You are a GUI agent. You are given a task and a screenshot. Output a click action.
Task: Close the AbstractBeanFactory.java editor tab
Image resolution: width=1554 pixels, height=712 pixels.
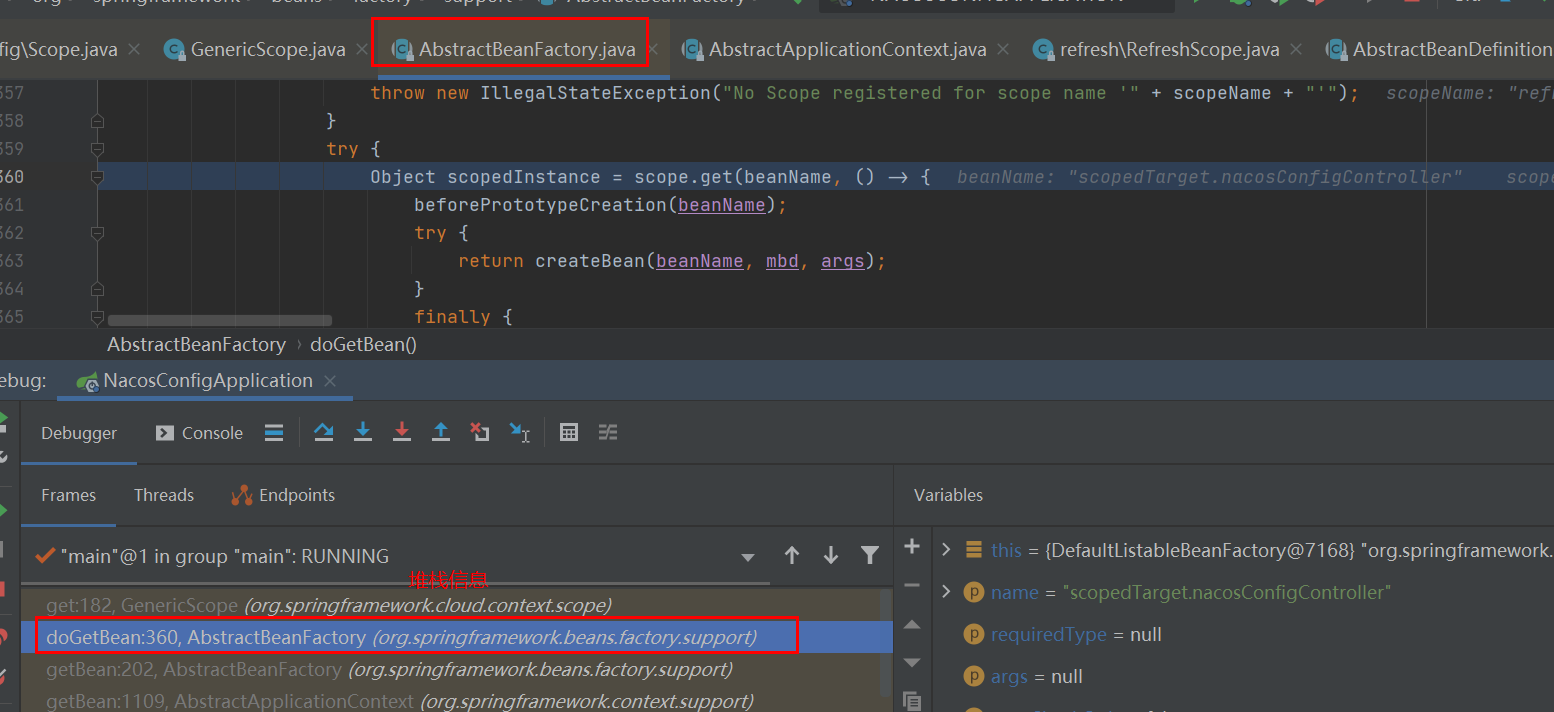(654, 49)
